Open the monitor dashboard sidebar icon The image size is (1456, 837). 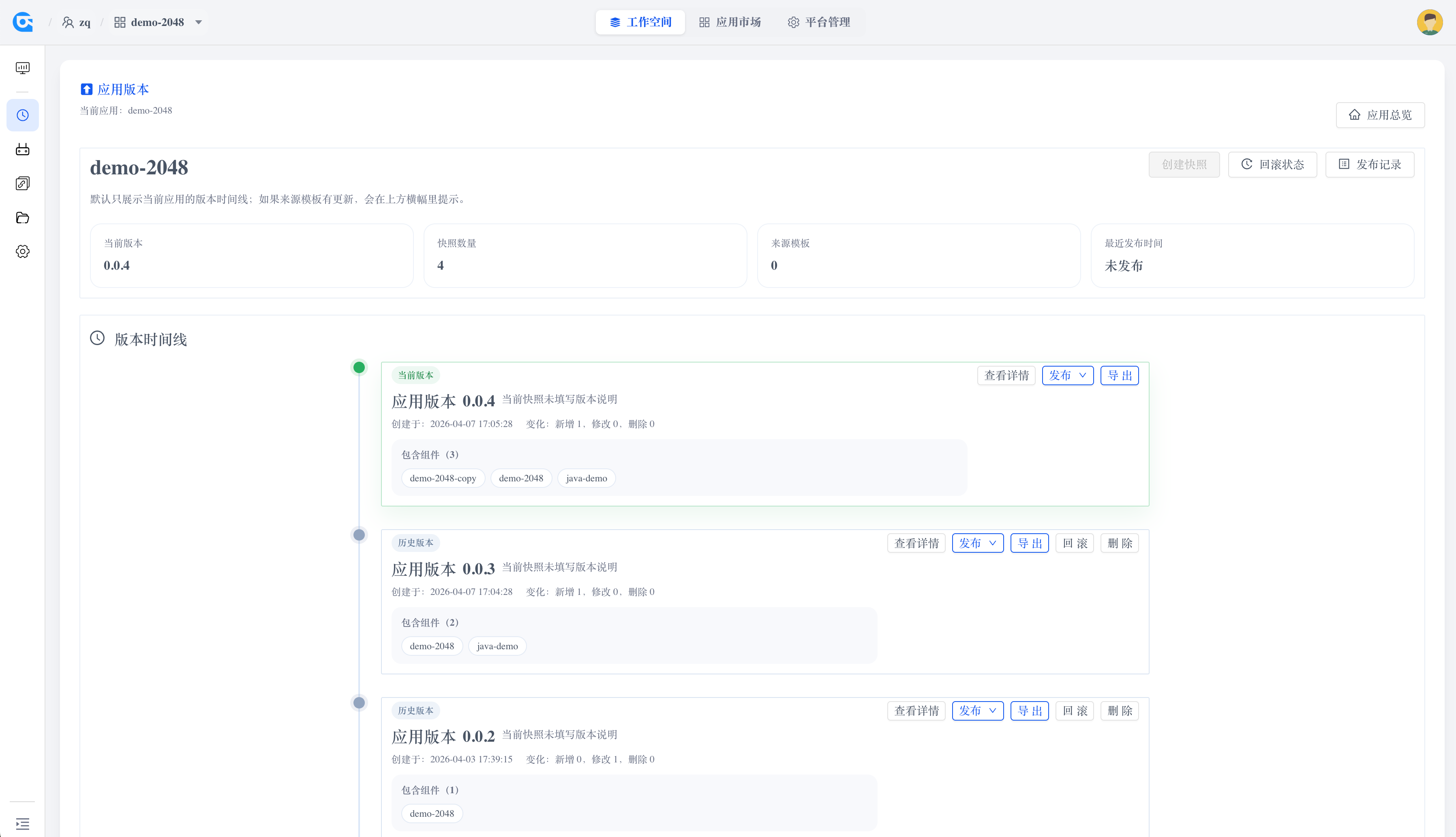point(22,68)
